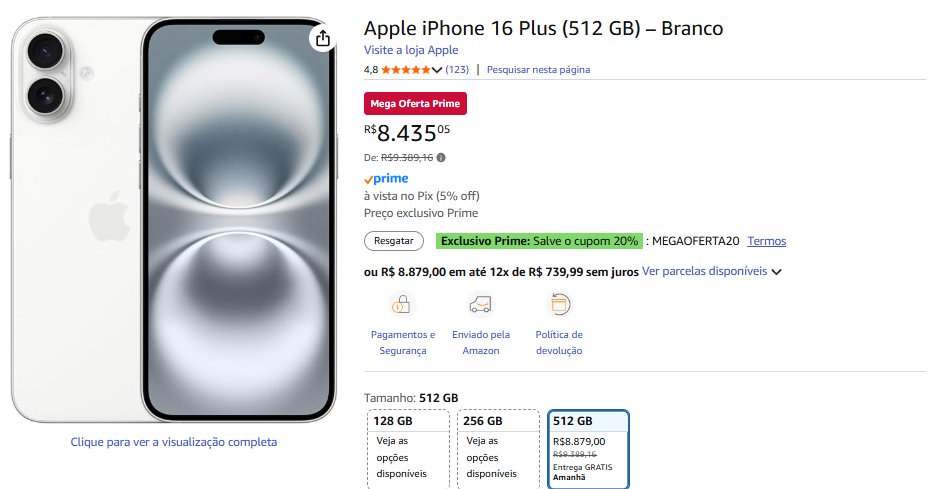Viewport: 945px width, 489px height.
Task: Click the Prime logo
Action: [386, 179]
